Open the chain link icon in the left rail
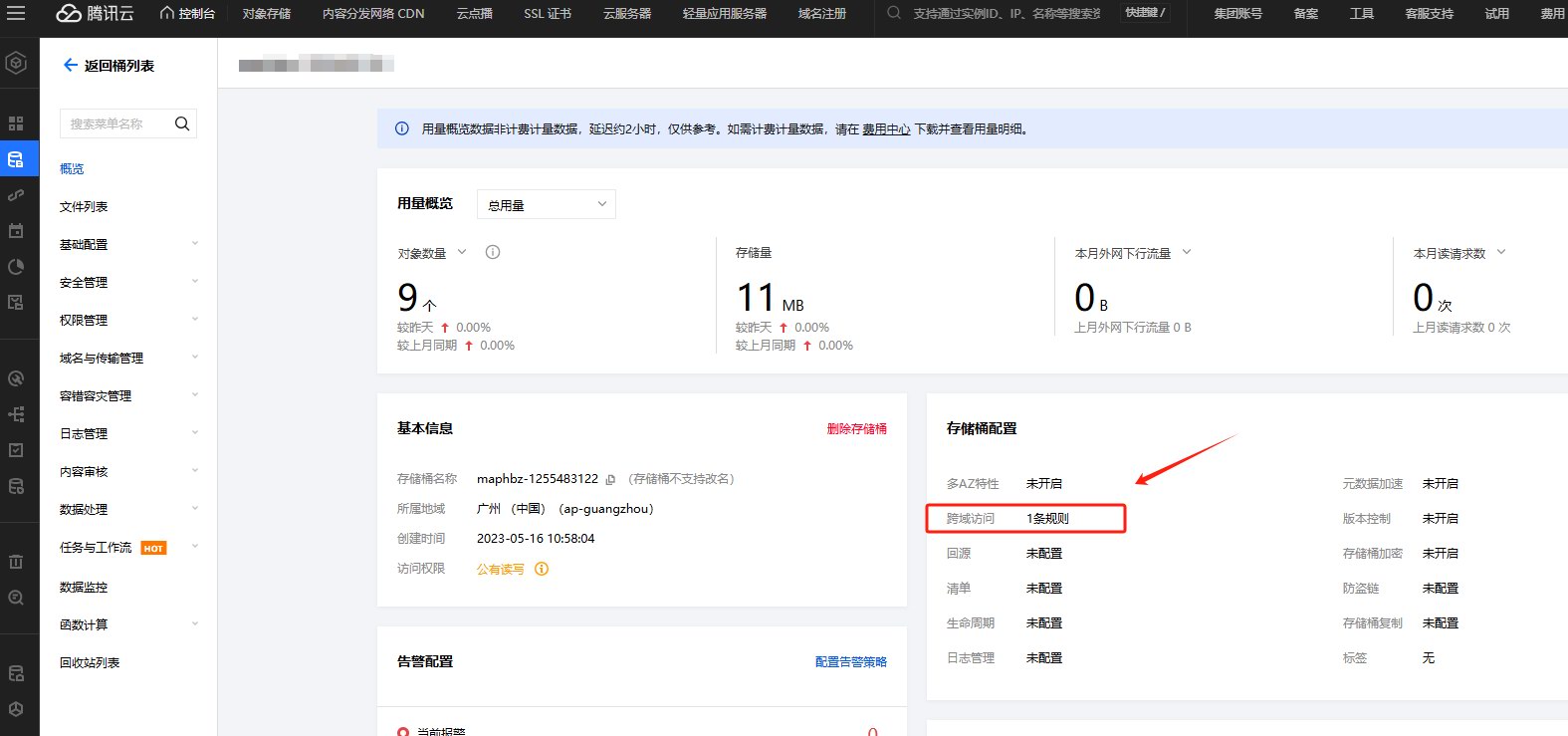The height and width of the screenshot is (736, 1568). tap(16, 195)
